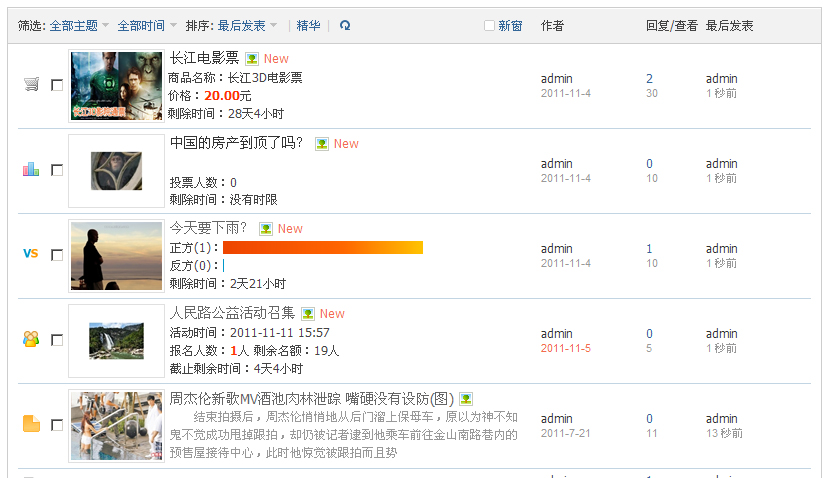Click the activity people icon for 人民路公益活动召集
Screen dimensions: 832x478
(31, 338)
